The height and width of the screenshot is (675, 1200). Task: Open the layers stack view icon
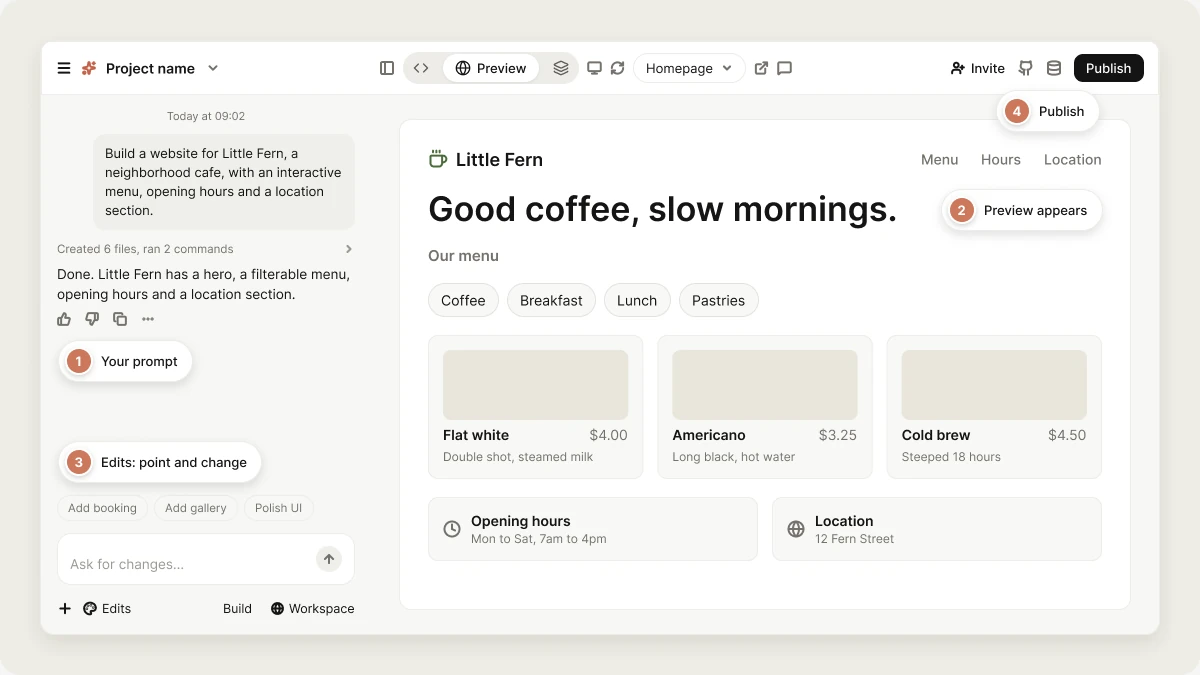(x=560, y=68)
